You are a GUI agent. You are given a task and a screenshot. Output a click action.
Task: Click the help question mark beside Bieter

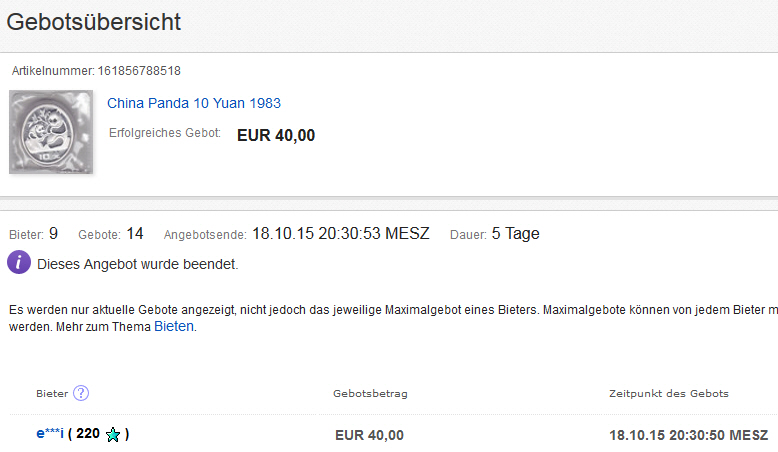click(81, 393)
